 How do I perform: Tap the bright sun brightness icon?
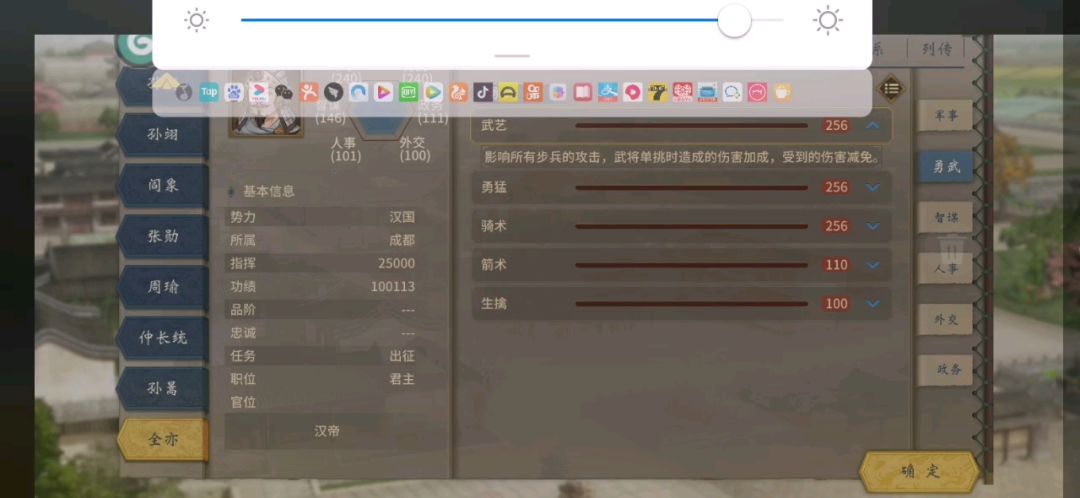click(x=827, y=21)
